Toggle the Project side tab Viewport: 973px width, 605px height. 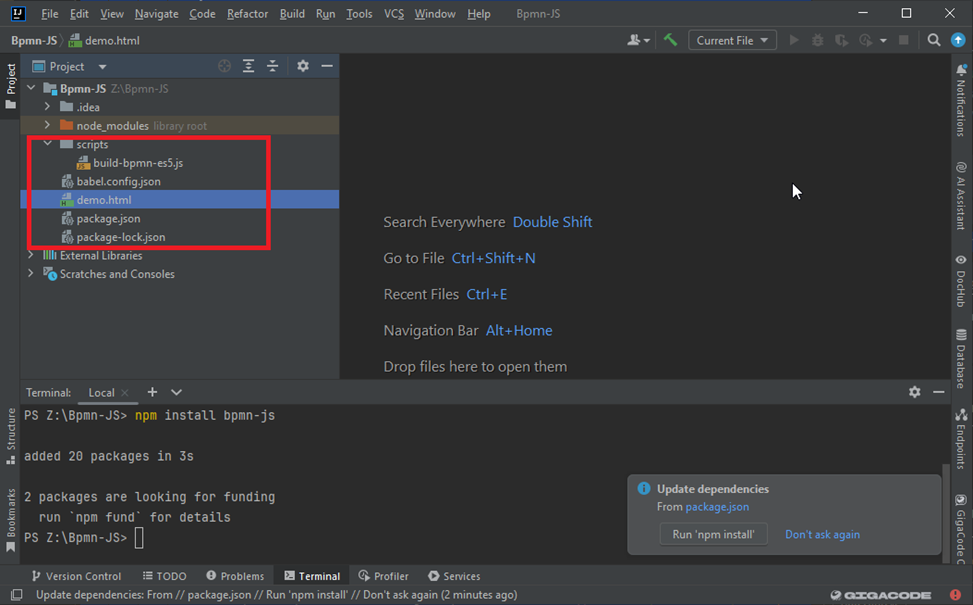coord(11,86)
